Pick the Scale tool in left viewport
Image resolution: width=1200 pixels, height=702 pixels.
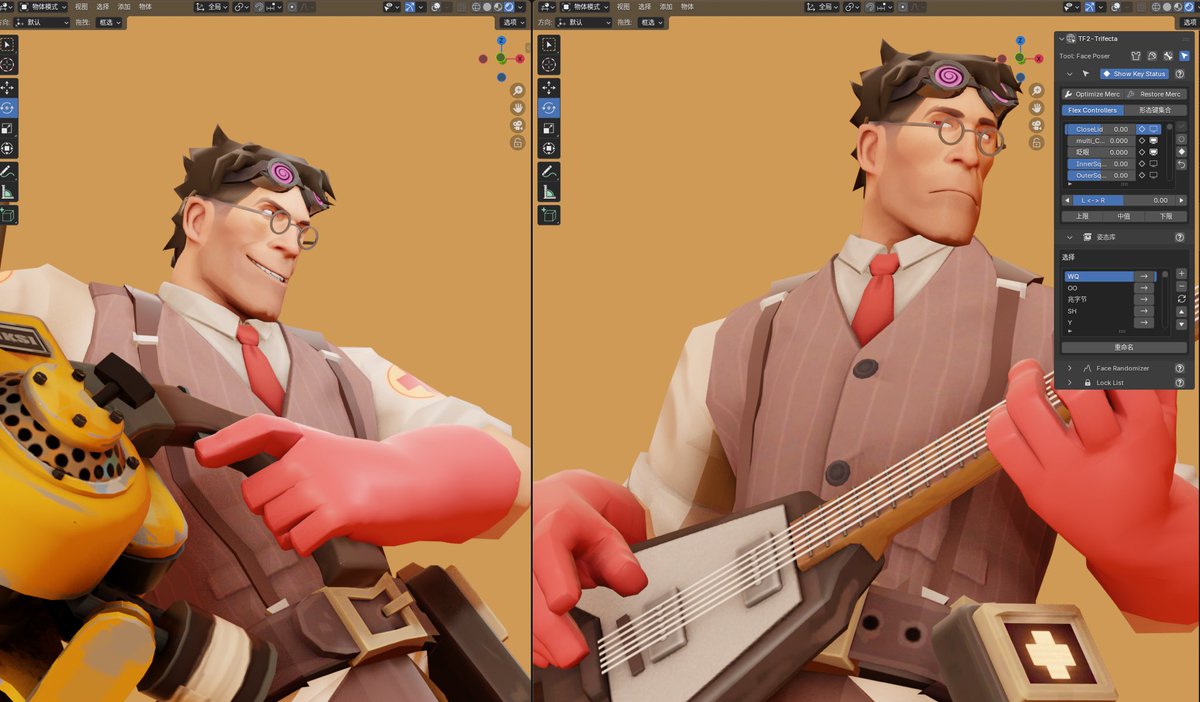click(7, 128)
